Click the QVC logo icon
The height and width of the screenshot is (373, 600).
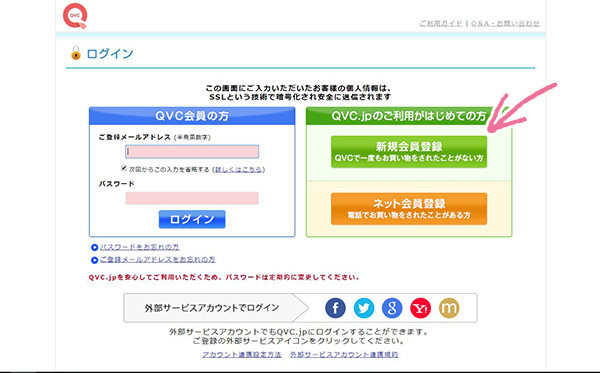click(75, 16)
